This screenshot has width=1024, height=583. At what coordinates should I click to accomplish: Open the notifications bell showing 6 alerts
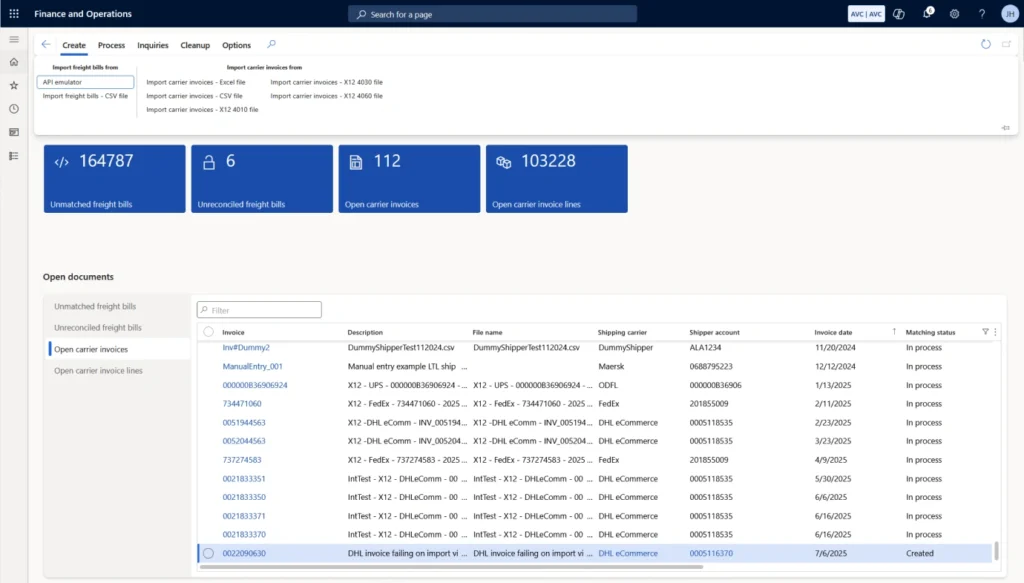pyautogui.click(x=926, y=14)
